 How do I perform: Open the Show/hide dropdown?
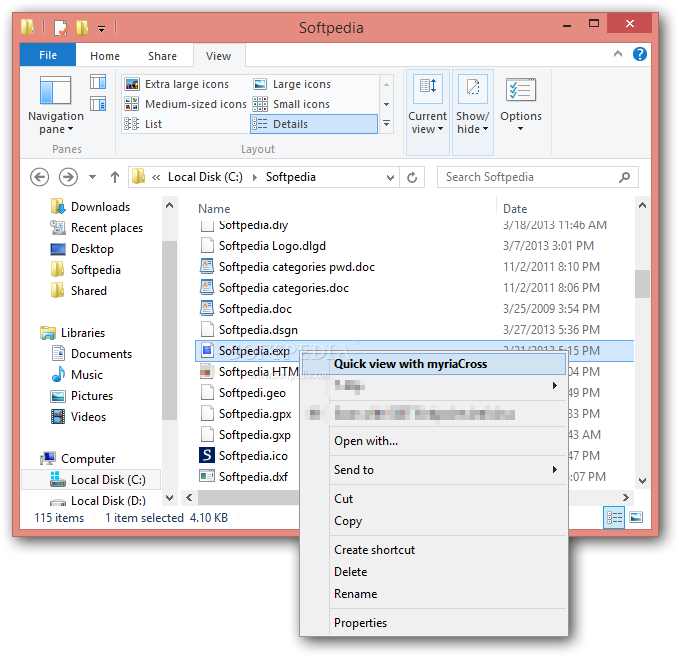(473, 112)
